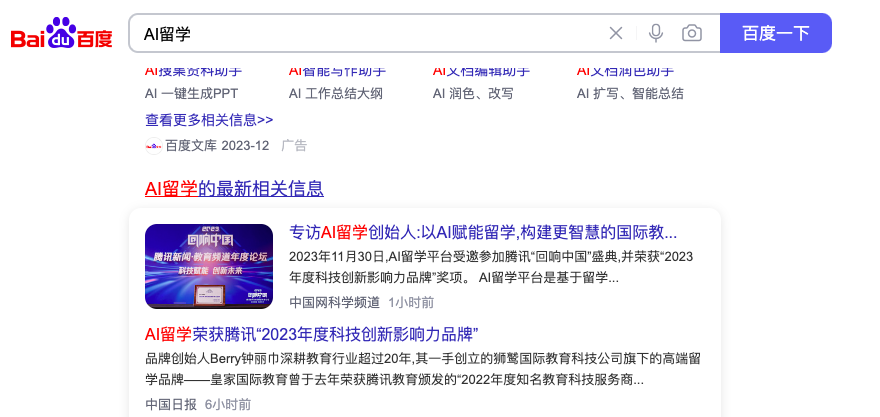Click the snippet starting 2023年11月30日,AI留学平台
Screen dimensions: 880x417
[491, 267]
